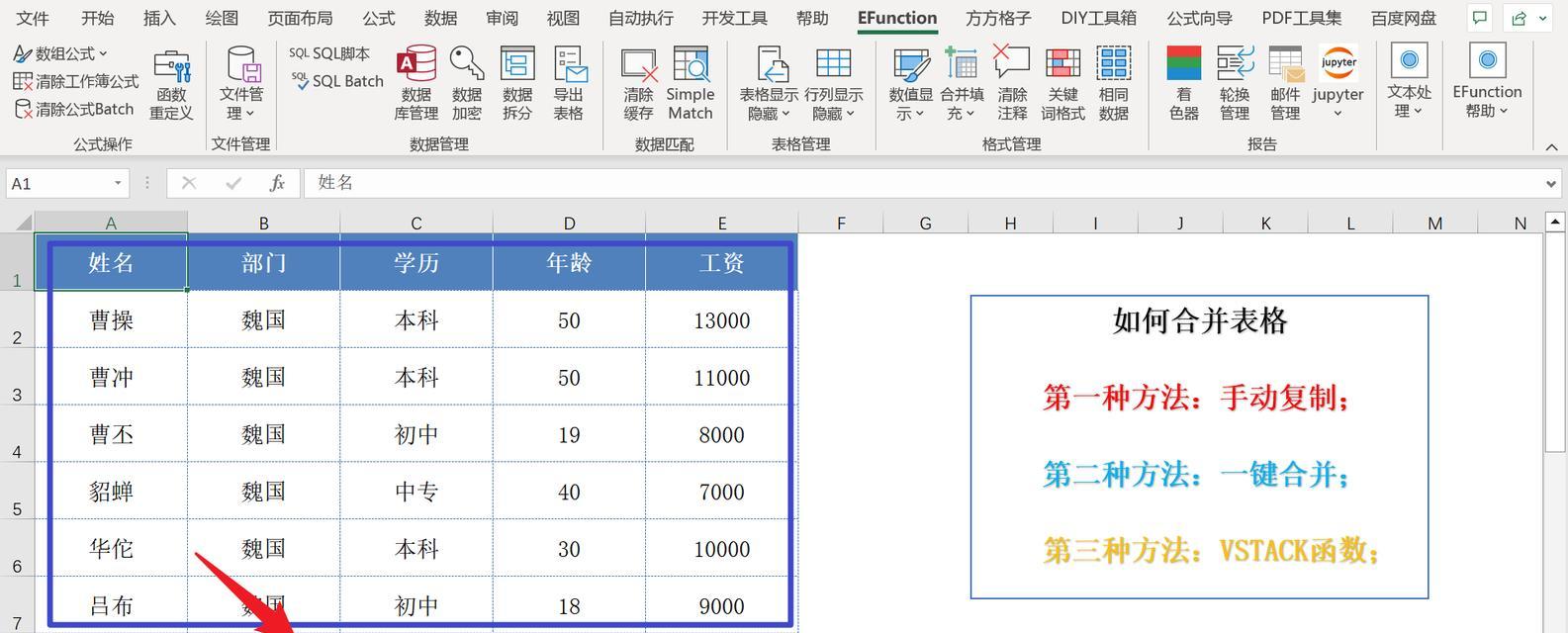This screenshot has width=1568, height=633.
Task: Click 清除工作簿公式
Action: [76, 81]
